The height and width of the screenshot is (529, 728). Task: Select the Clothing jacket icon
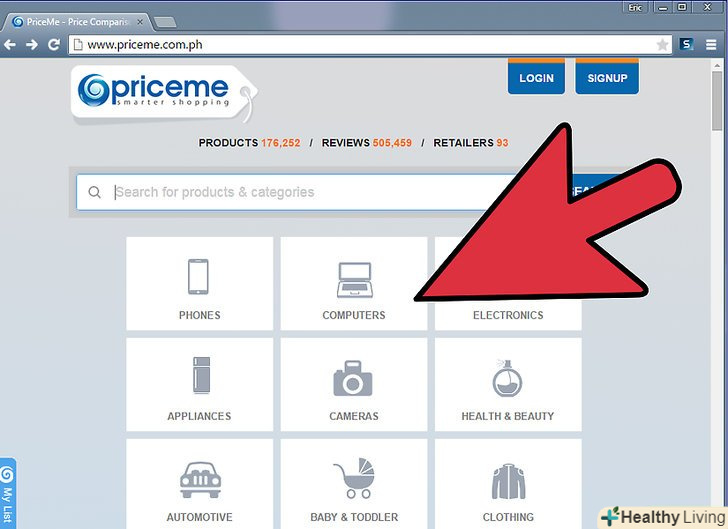point(508,481)
